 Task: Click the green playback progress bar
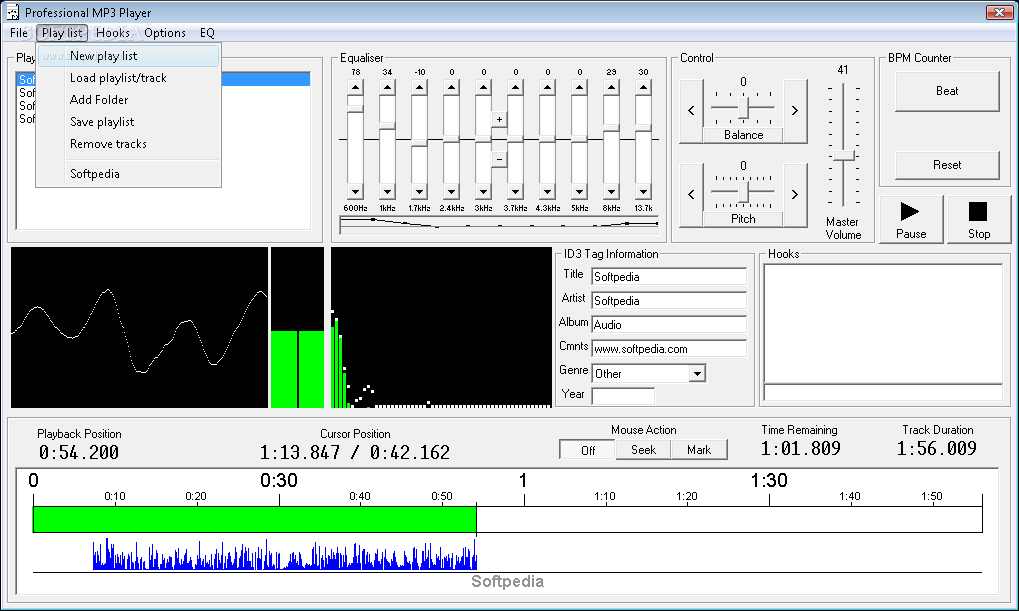point(255,519)
